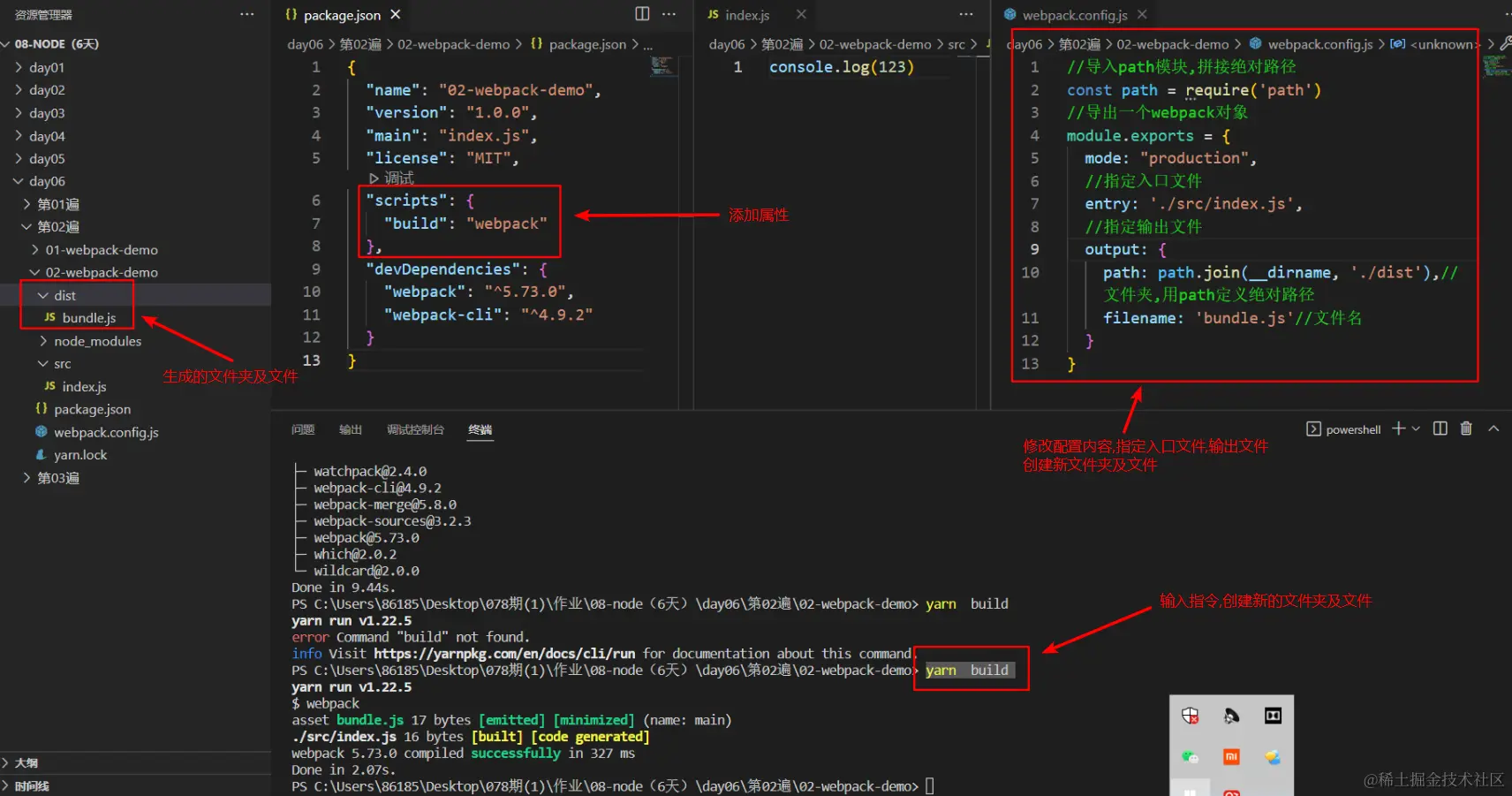
Task: Close the package.json editor tab
Action: [x=396, y=14]
